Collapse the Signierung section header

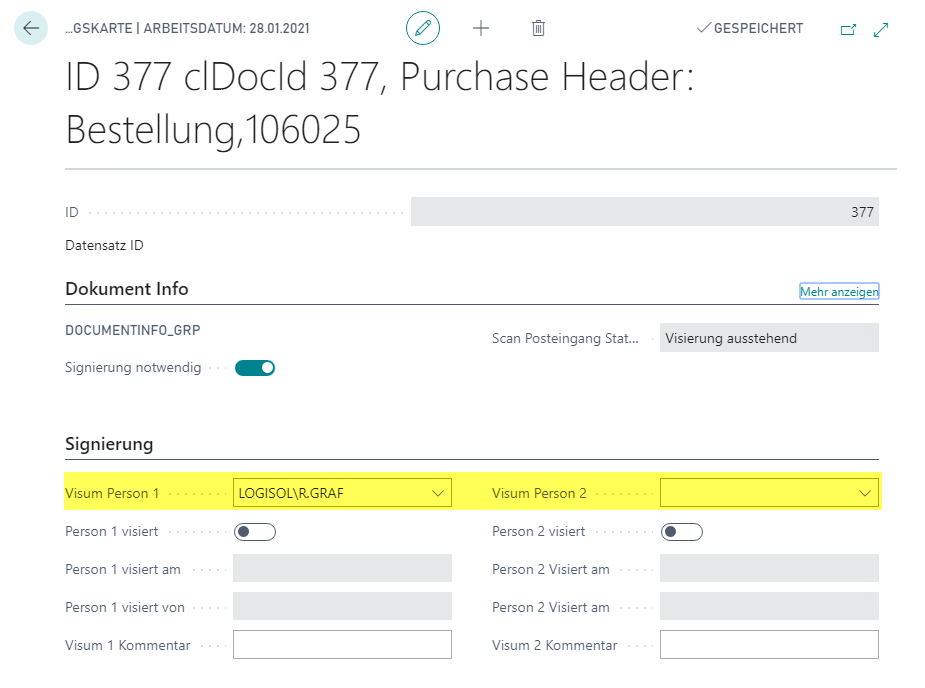pos(109,444)
